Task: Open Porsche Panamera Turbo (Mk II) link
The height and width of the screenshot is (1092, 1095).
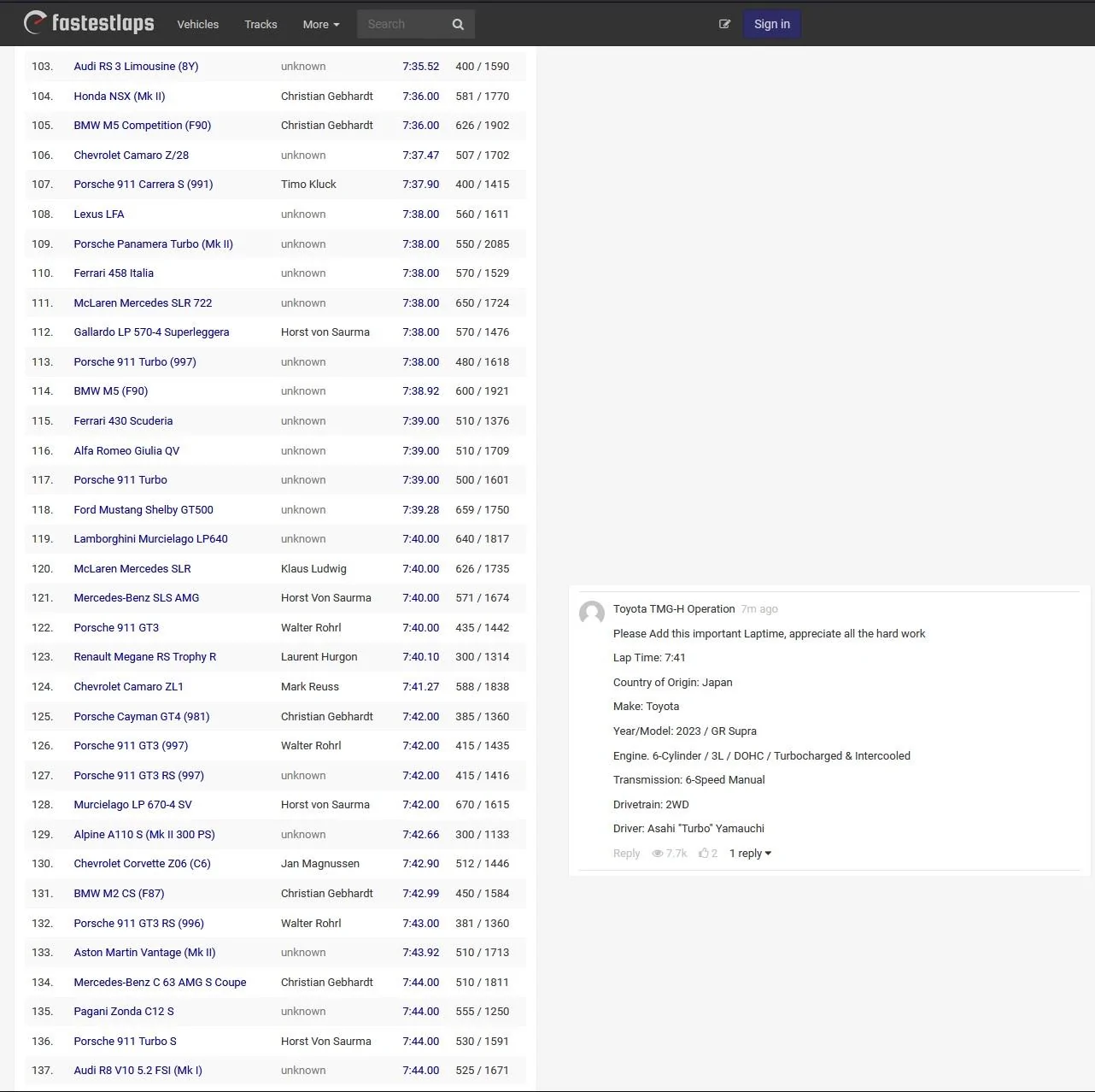Action: (154, 244)
